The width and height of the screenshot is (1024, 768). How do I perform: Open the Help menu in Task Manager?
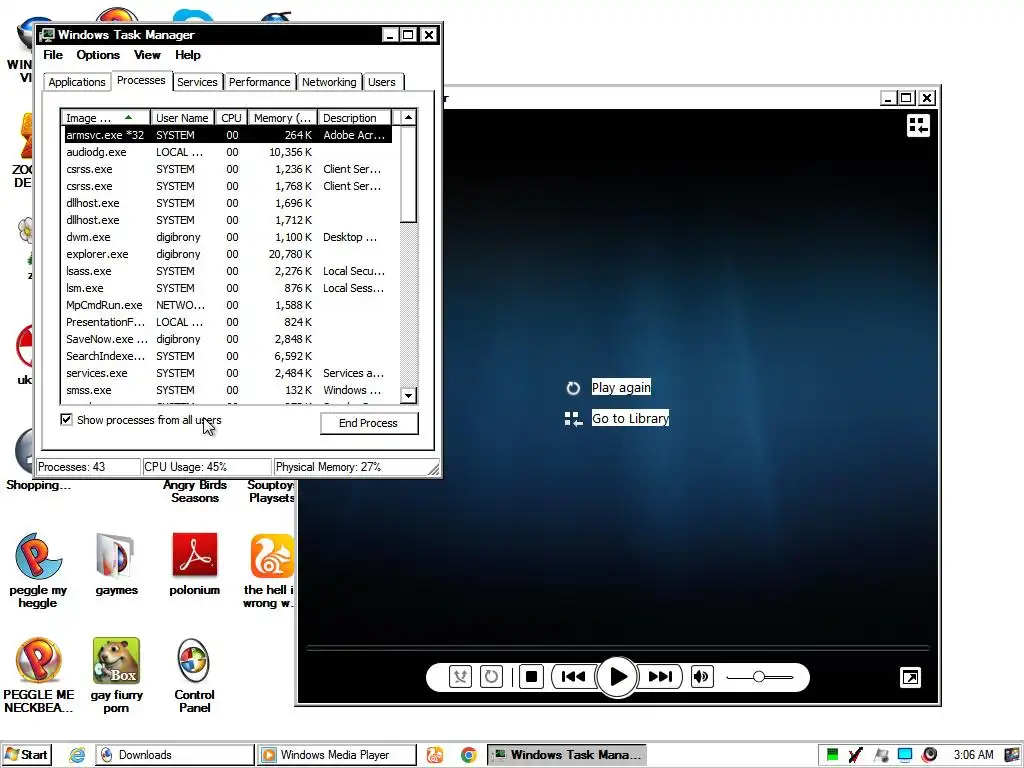(187, 55)
